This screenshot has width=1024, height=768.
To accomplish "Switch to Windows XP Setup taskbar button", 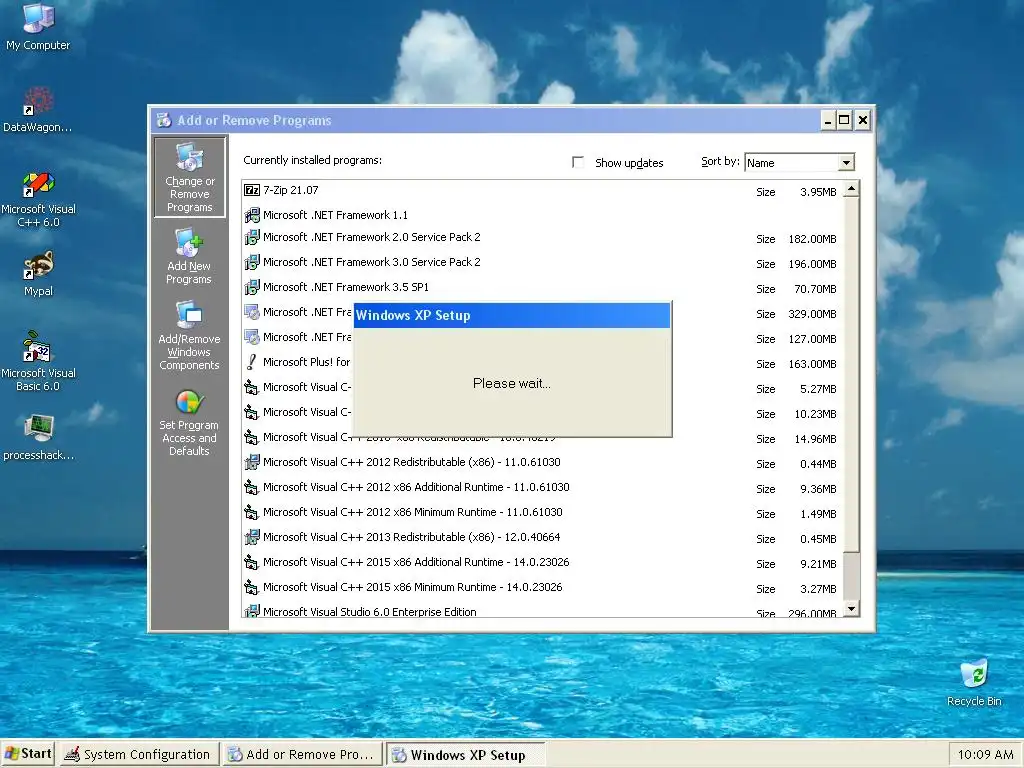I will click(x=465, y=755).
